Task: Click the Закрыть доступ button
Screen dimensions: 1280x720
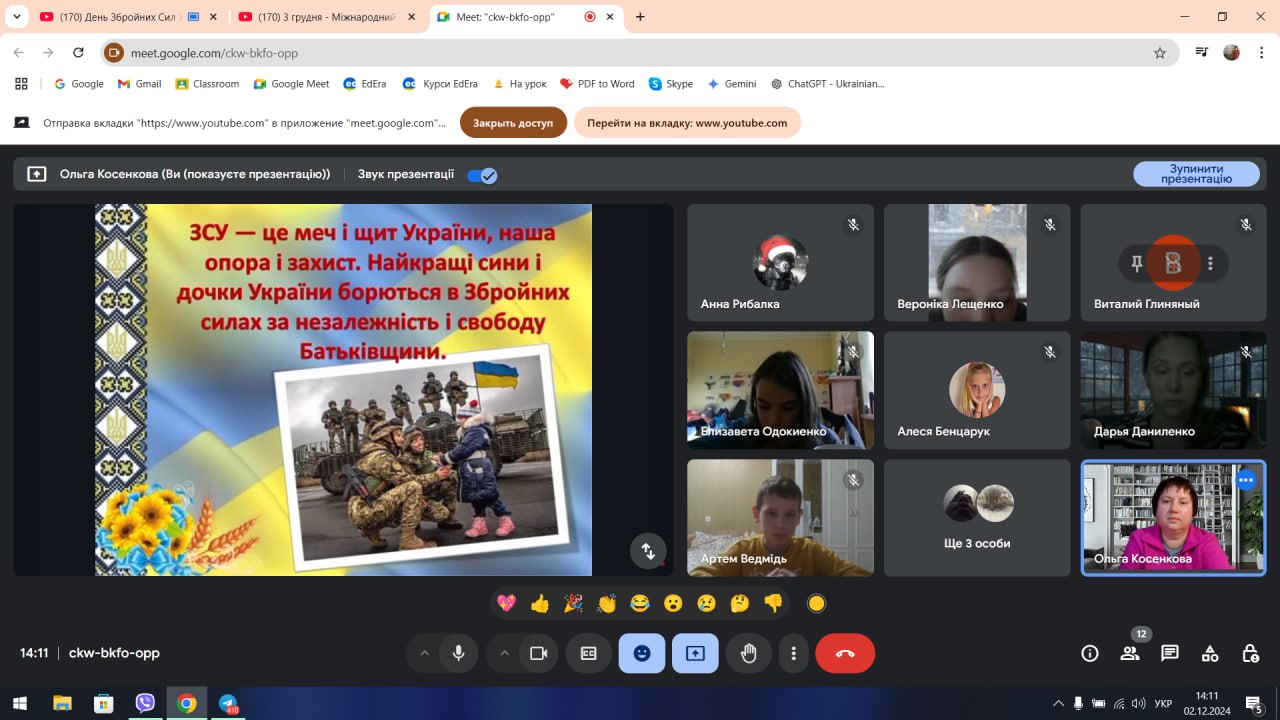Action: pyautogui.click(x=513, y=123)
